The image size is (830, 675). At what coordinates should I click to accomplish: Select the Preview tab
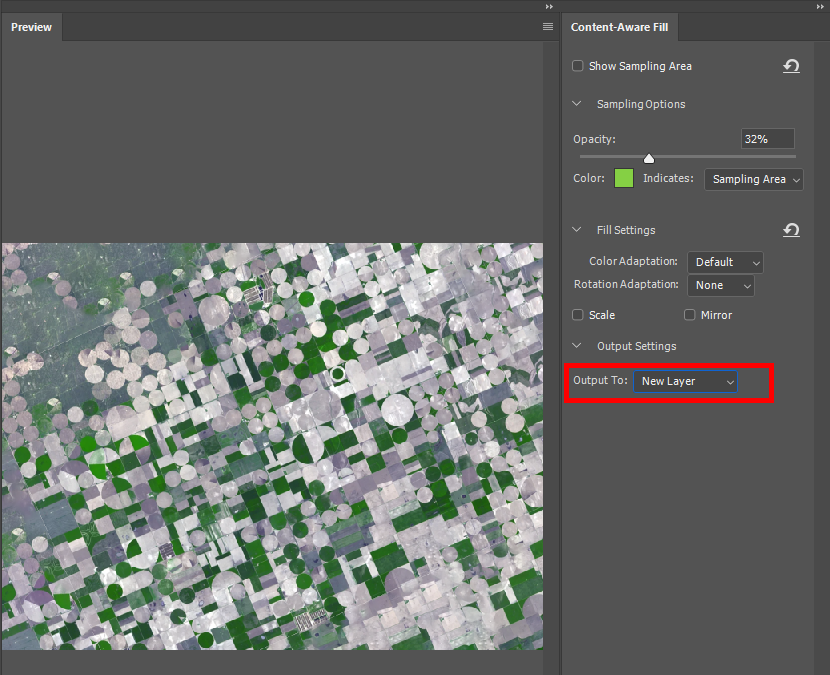click(x=31, y=27)
